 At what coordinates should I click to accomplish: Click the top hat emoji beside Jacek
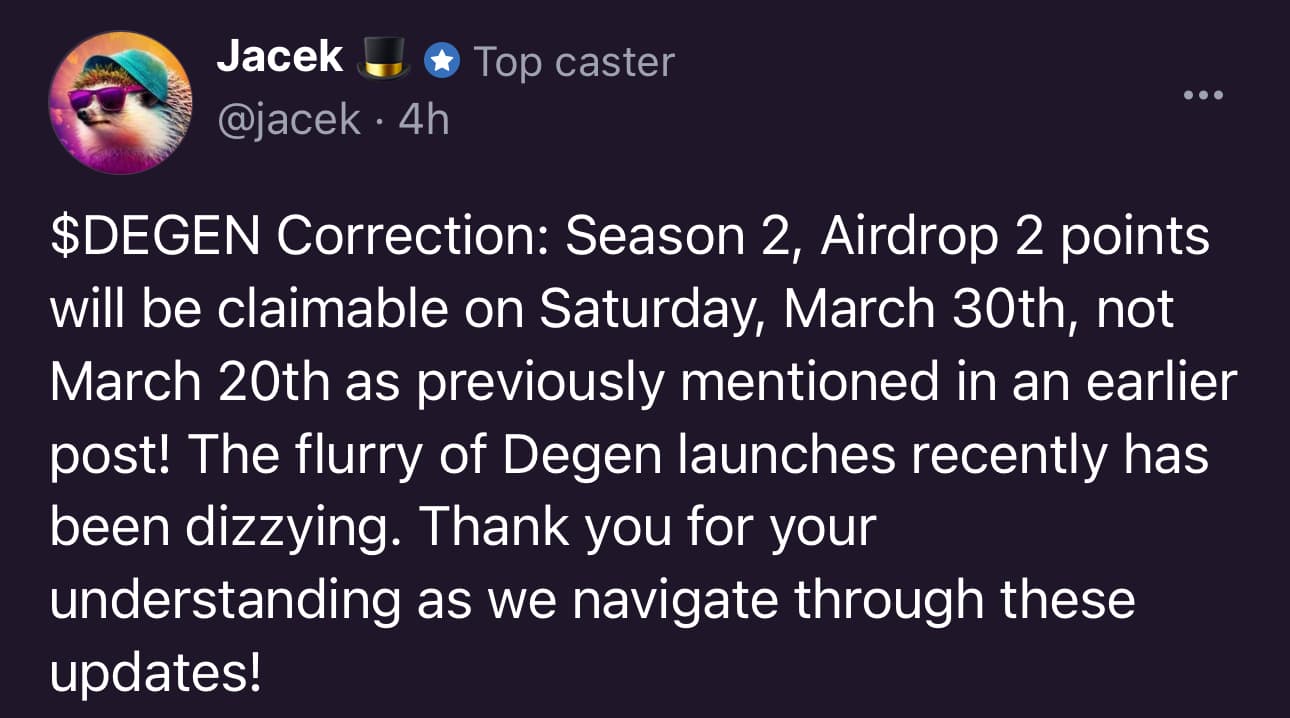click(384, 58)
